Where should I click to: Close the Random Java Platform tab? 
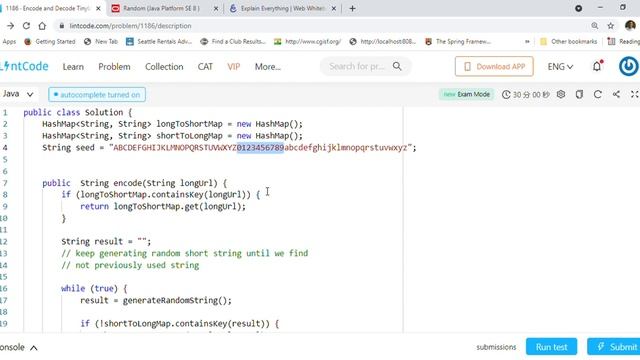(x=216, y=8)
